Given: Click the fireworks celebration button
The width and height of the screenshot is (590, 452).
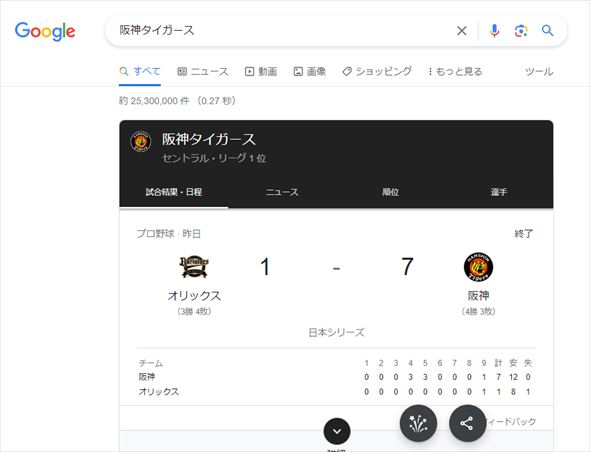Looking at the screenshot, I should click(x=418, y=423).
